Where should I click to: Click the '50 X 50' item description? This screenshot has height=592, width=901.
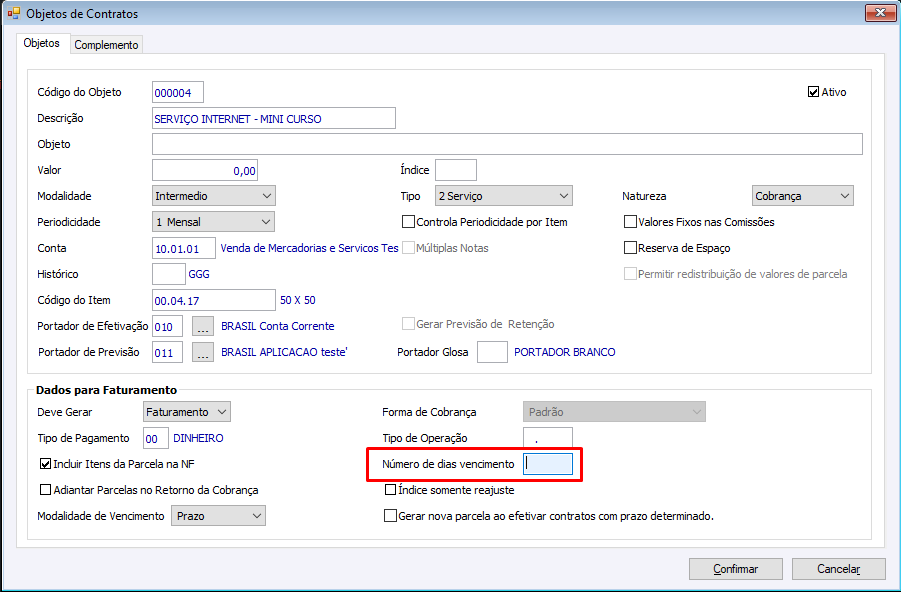pyautogui.click(x=298, y=299)
